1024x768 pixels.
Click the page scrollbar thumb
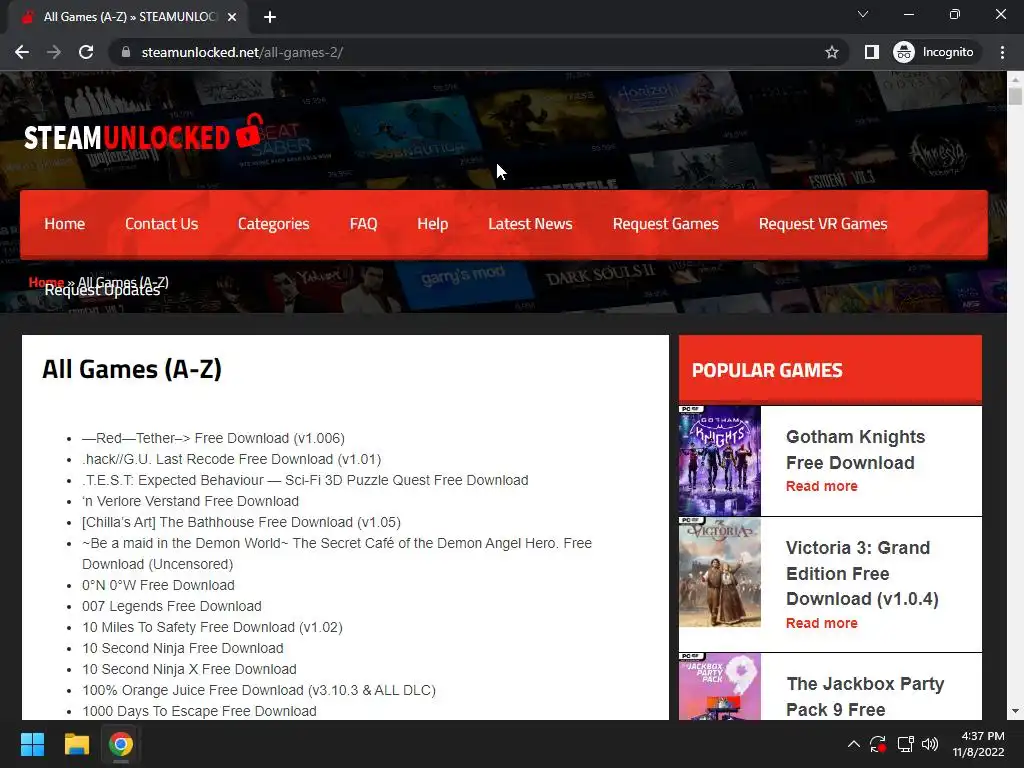[1015, 97]
